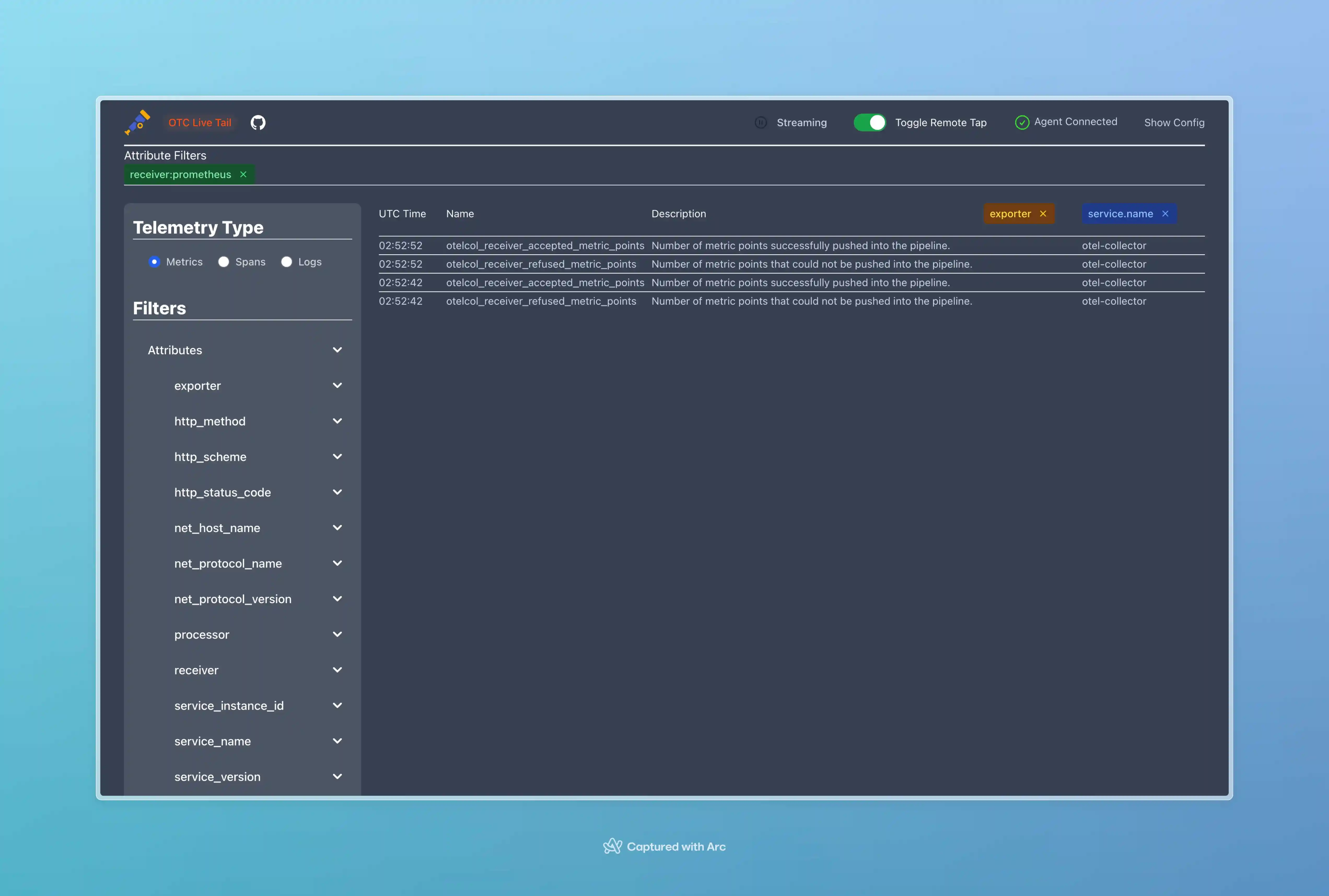
Task: Remove the receiver:prometheus filter chip
Action: coord(243,174)
